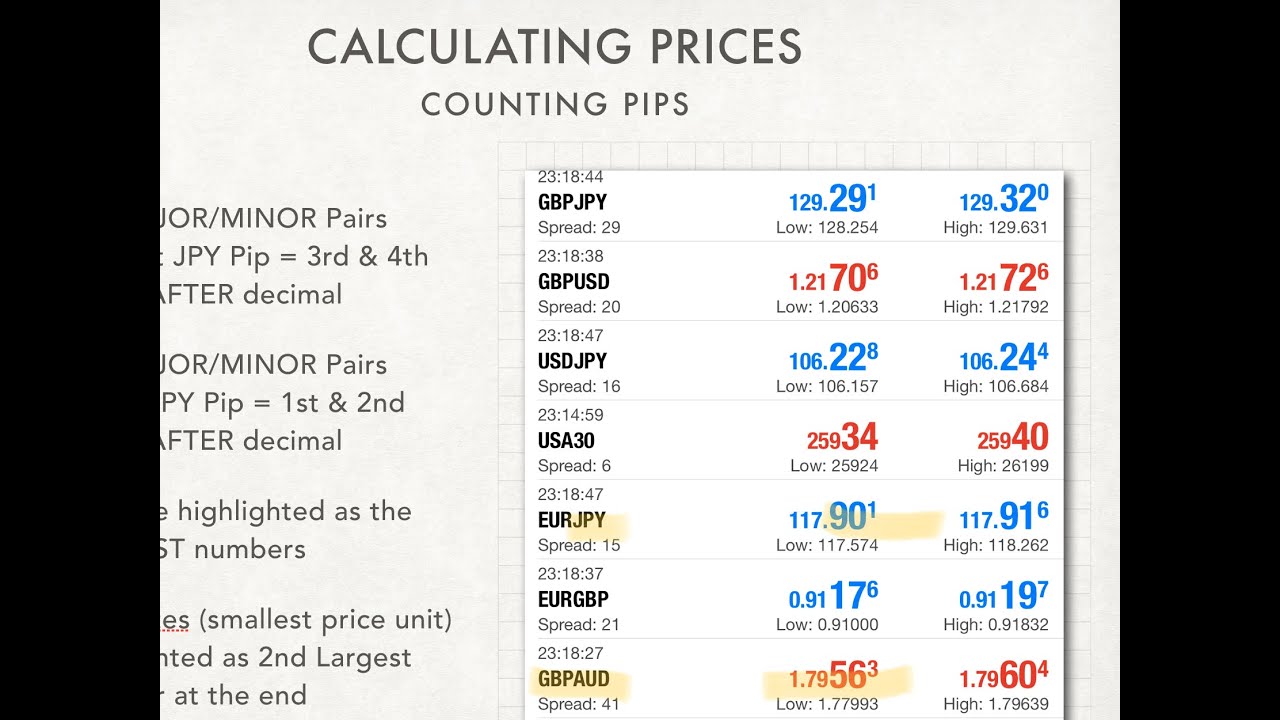Click the Calculating Prices slide title
Screen dimensions: 1280x720
point(554,48)
